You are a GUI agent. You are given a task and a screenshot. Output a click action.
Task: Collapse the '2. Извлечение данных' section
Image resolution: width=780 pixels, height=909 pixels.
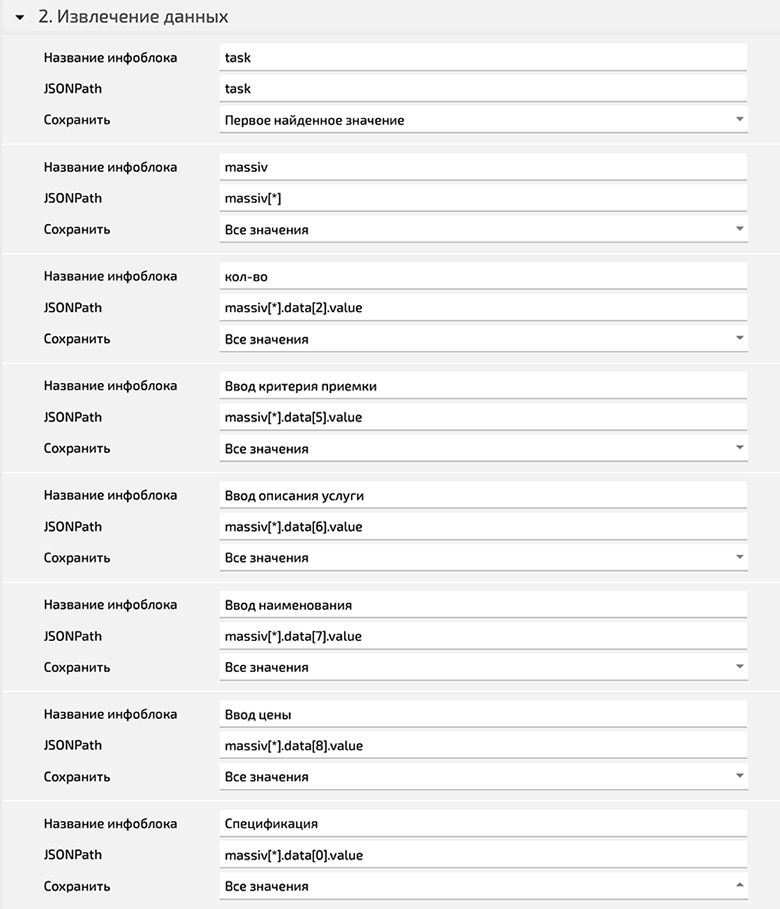point(20,18)
